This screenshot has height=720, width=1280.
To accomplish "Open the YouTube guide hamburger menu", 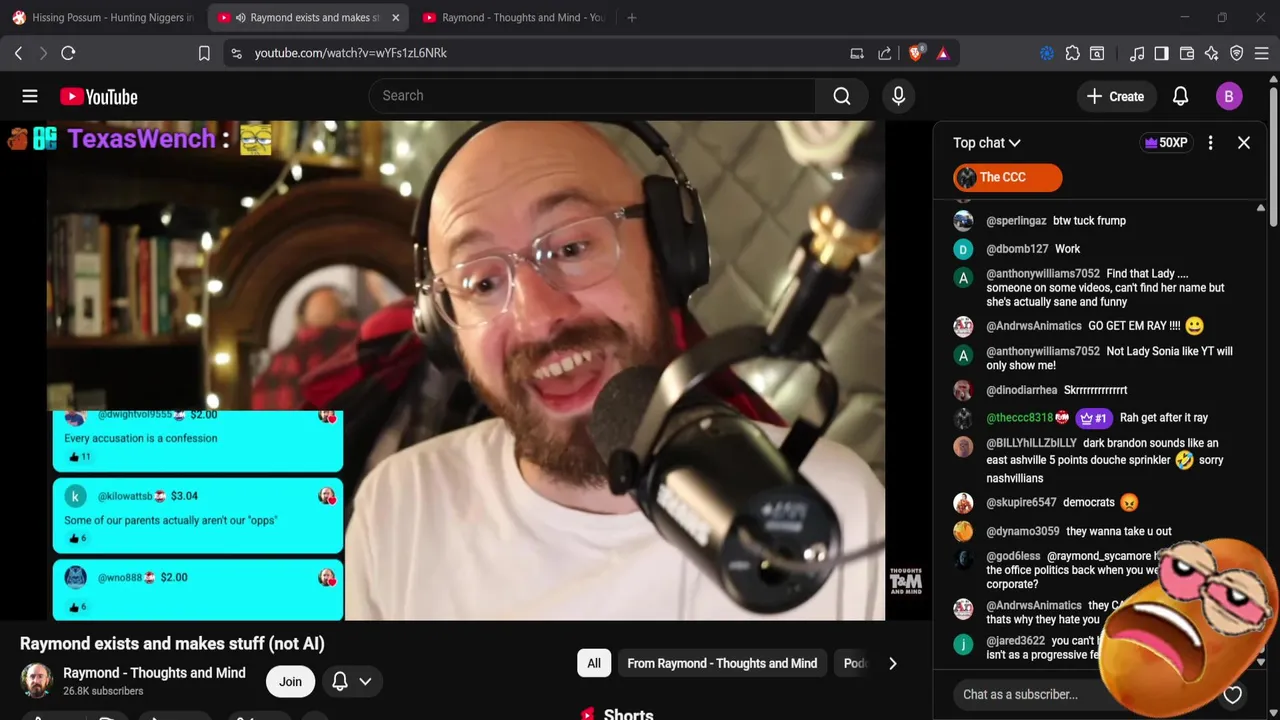I will (x=30, y=96).
